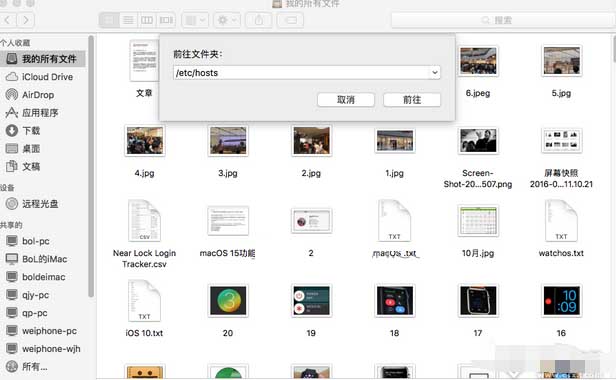Select the image file named 18
Image resolution: width=616 pixels, height=380 pixels.
click(x=394, y=301)
